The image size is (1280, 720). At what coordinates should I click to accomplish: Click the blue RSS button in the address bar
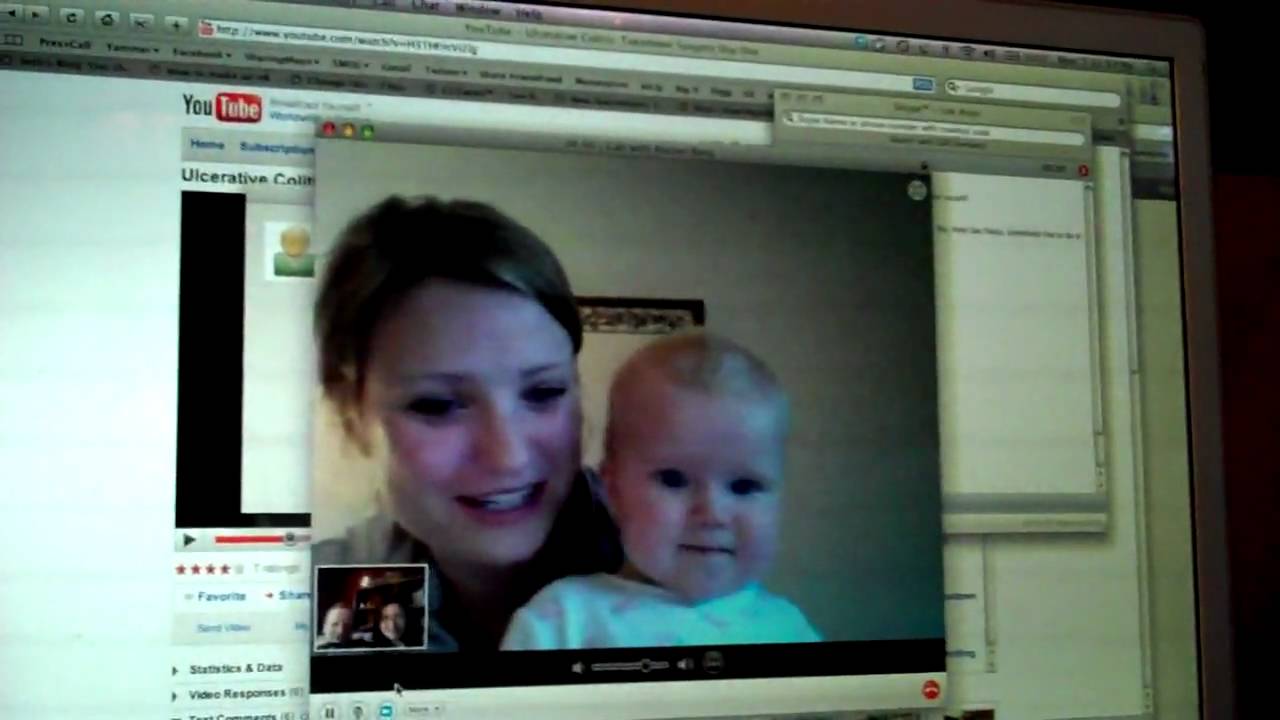(x=922, y=84)
